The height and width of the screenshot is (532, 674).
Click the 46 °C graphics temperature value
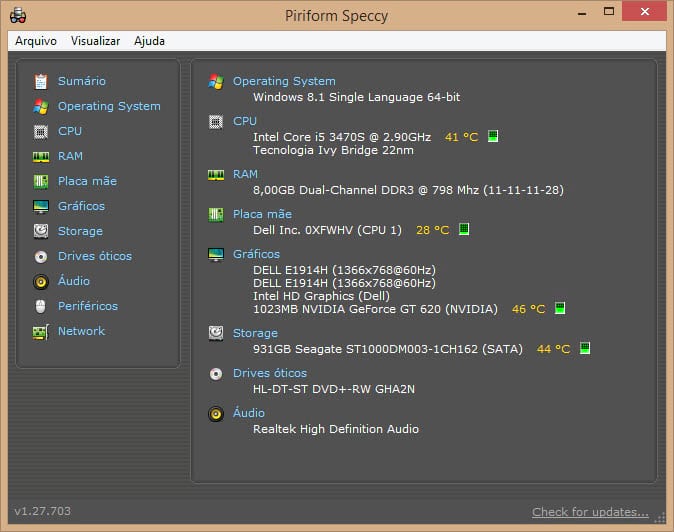coord(528,309)
